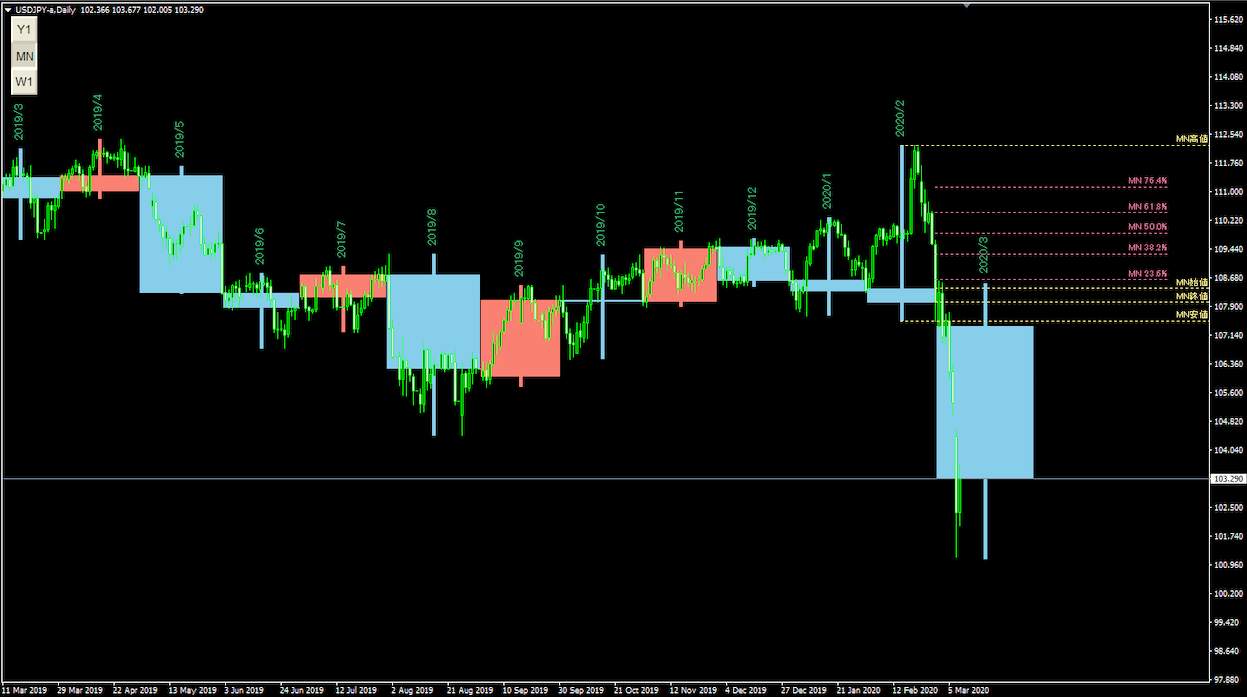The width and height of the screenshot is (1247, 697).
Task: Click the MN安値 low line label
Action: [x=1191, y=315]
